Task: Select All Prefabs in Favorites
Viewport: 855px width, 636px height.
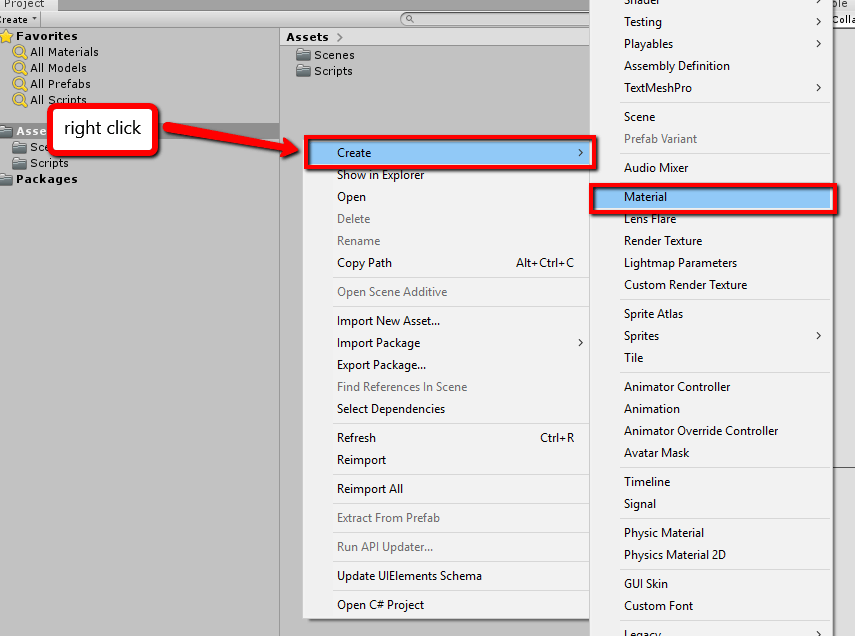Action: tap(60, 84)
